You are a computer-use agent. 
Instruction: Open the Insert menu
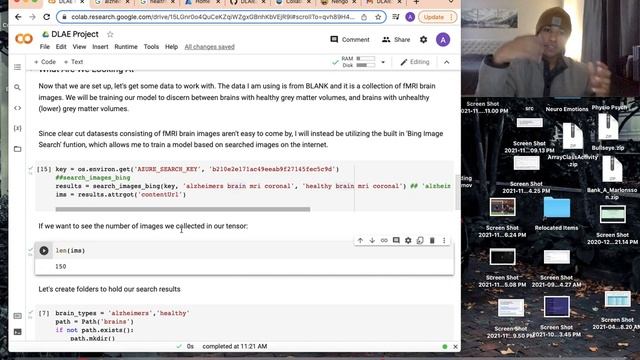pyautogui.click(x=100, y=47)
